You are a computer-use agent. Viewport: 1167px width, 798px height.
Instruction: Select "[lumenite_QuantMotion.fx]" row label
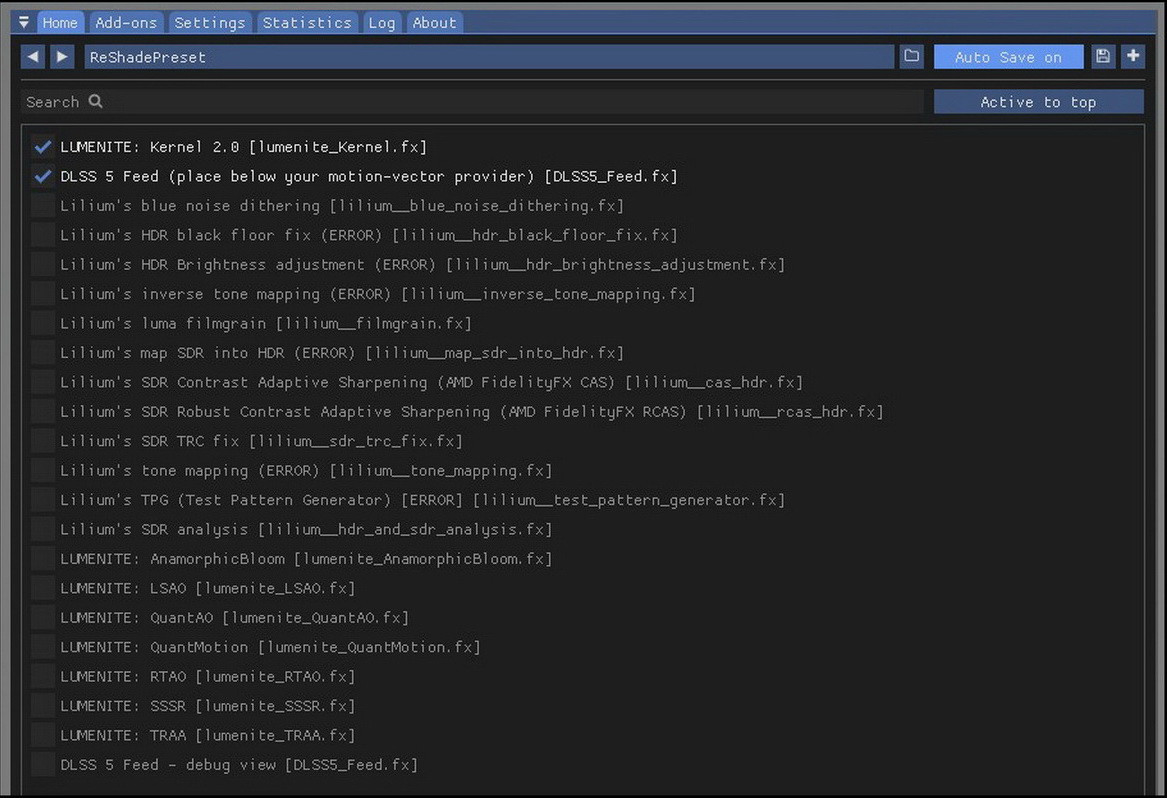[369, 647]
